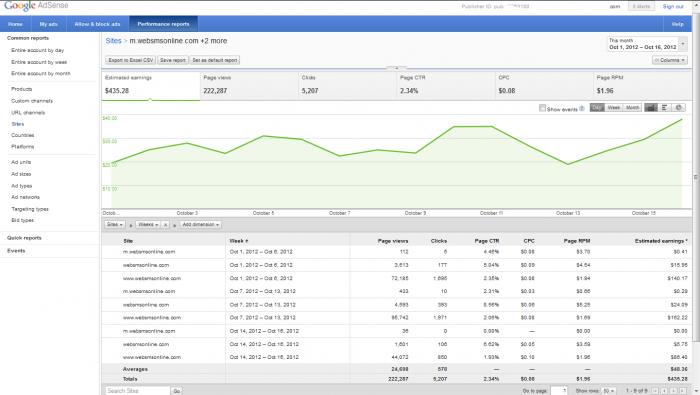700x395 pixels.
Task: Open the Columns dropdown
Action: pyautogui.click(x=670, y=60)
